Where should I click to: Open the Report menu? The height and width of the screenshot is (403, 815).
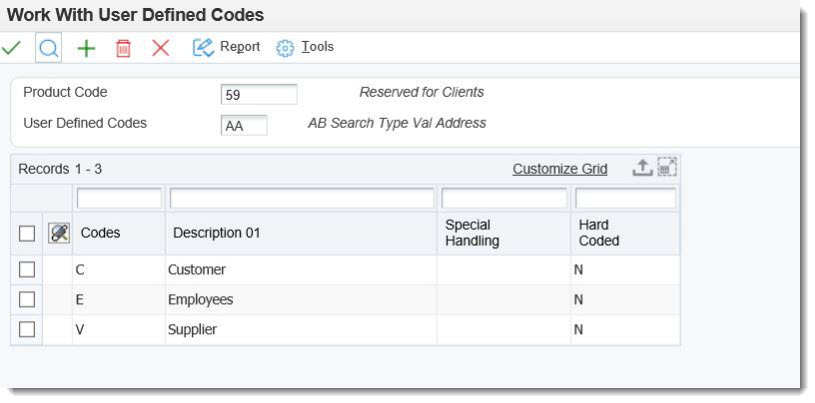tap(227, 47)
